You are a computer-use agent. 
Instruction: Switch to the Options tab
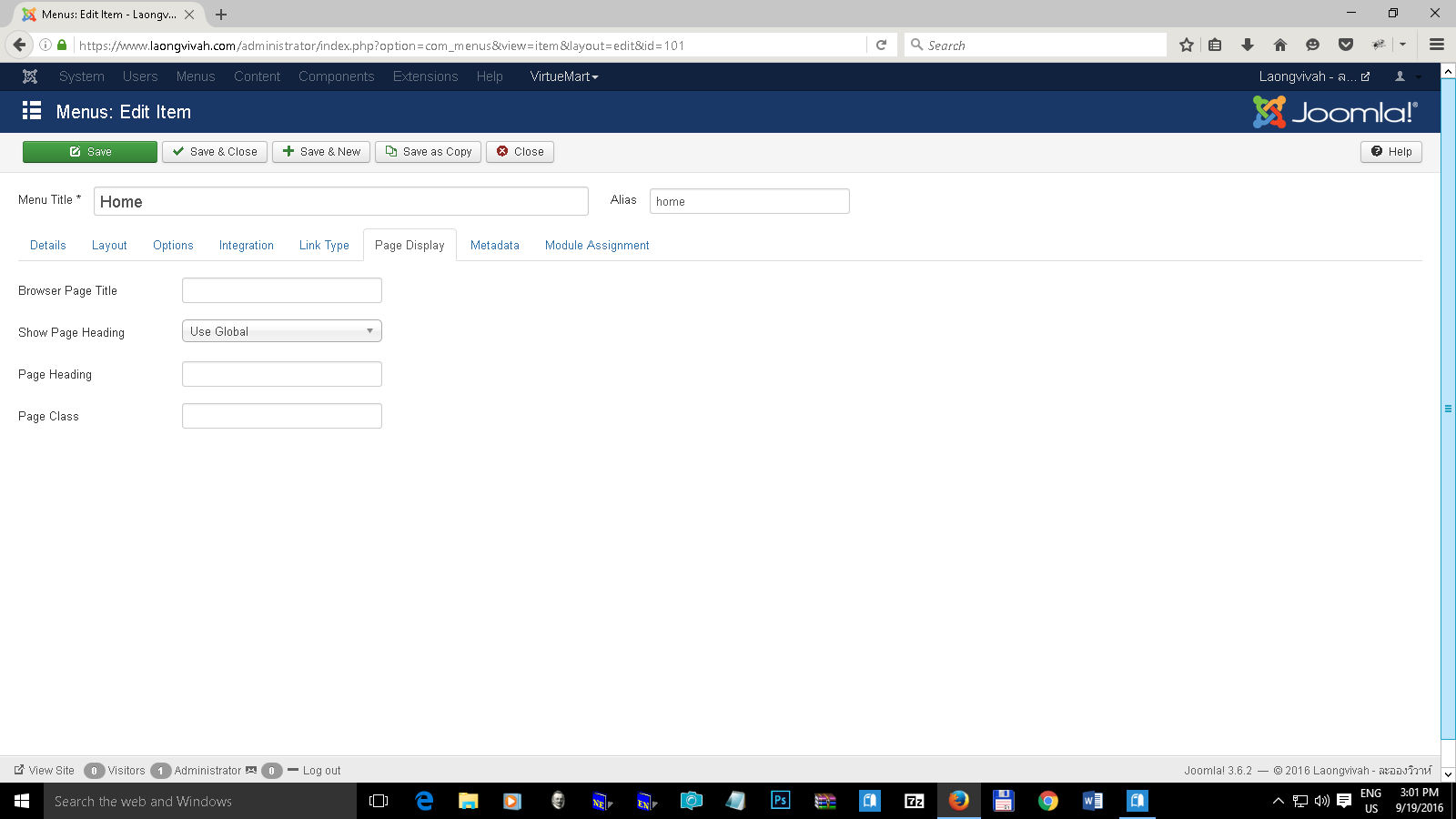tap(173, 245)
